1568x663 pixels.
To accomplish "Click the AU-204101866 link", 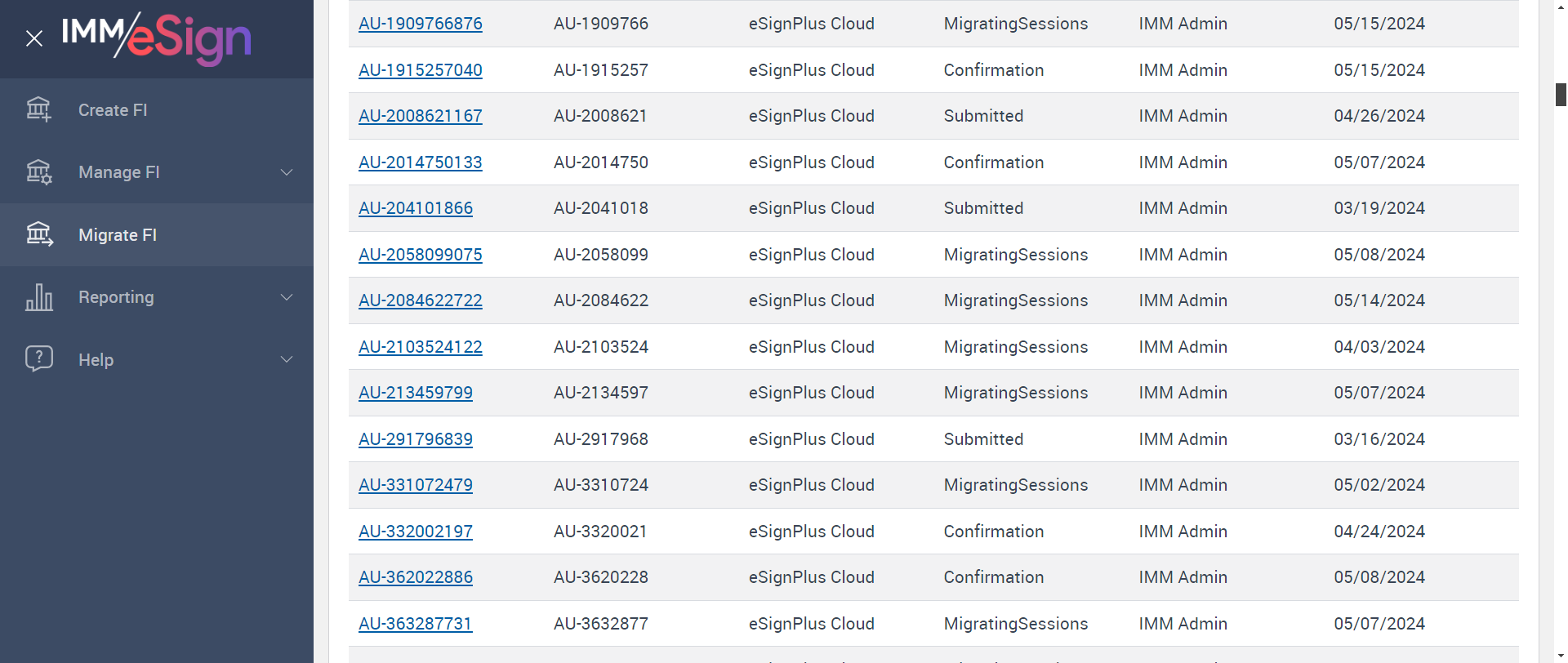I will (x=415, y=208).
